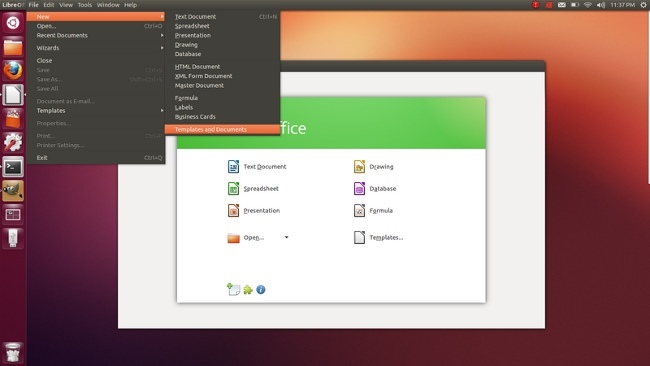Click the Drawing icon in Start Center

coord(359,167)
